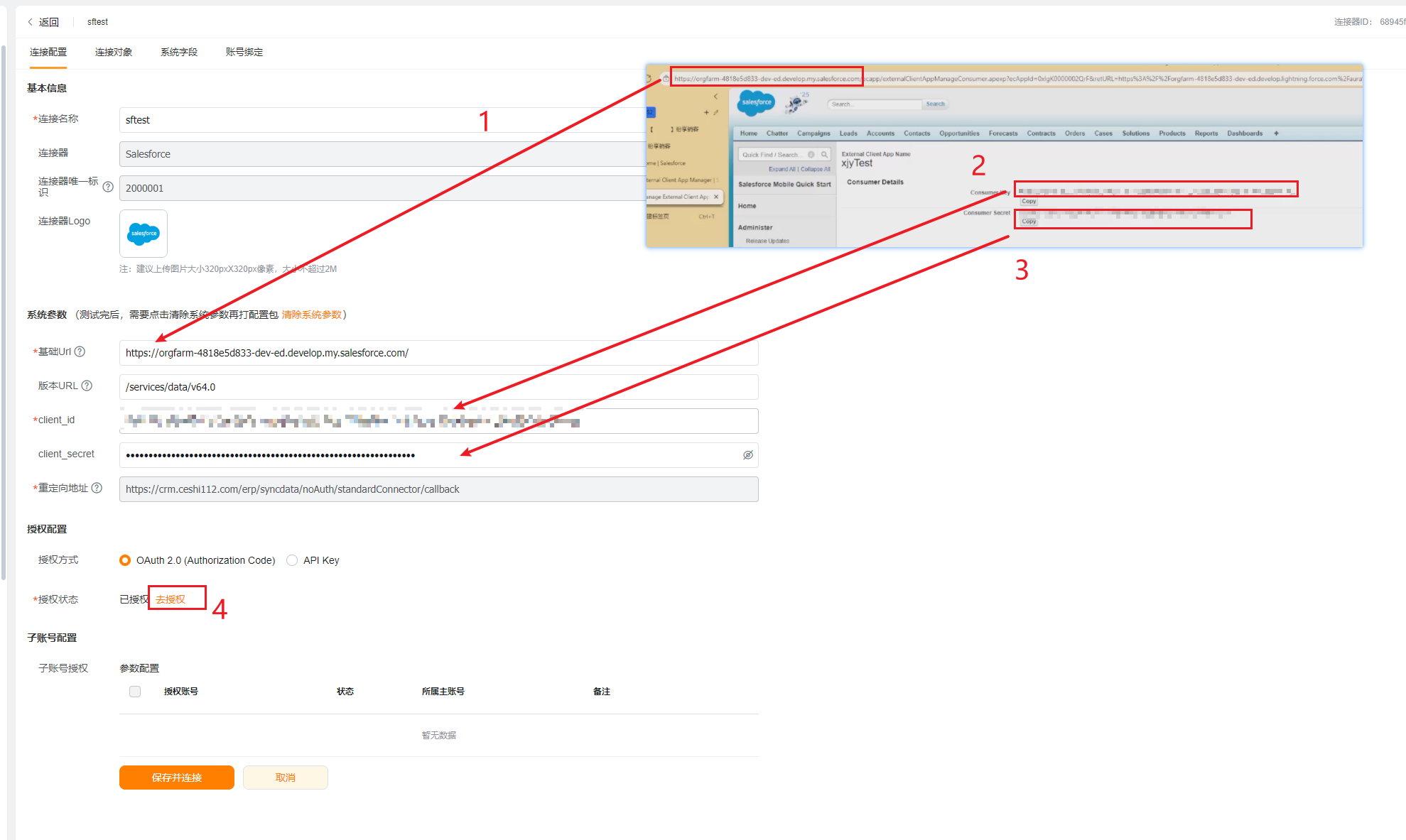Show help for 基础Url
Viewport: 1406px width, 840px height.
coord(80,351)
